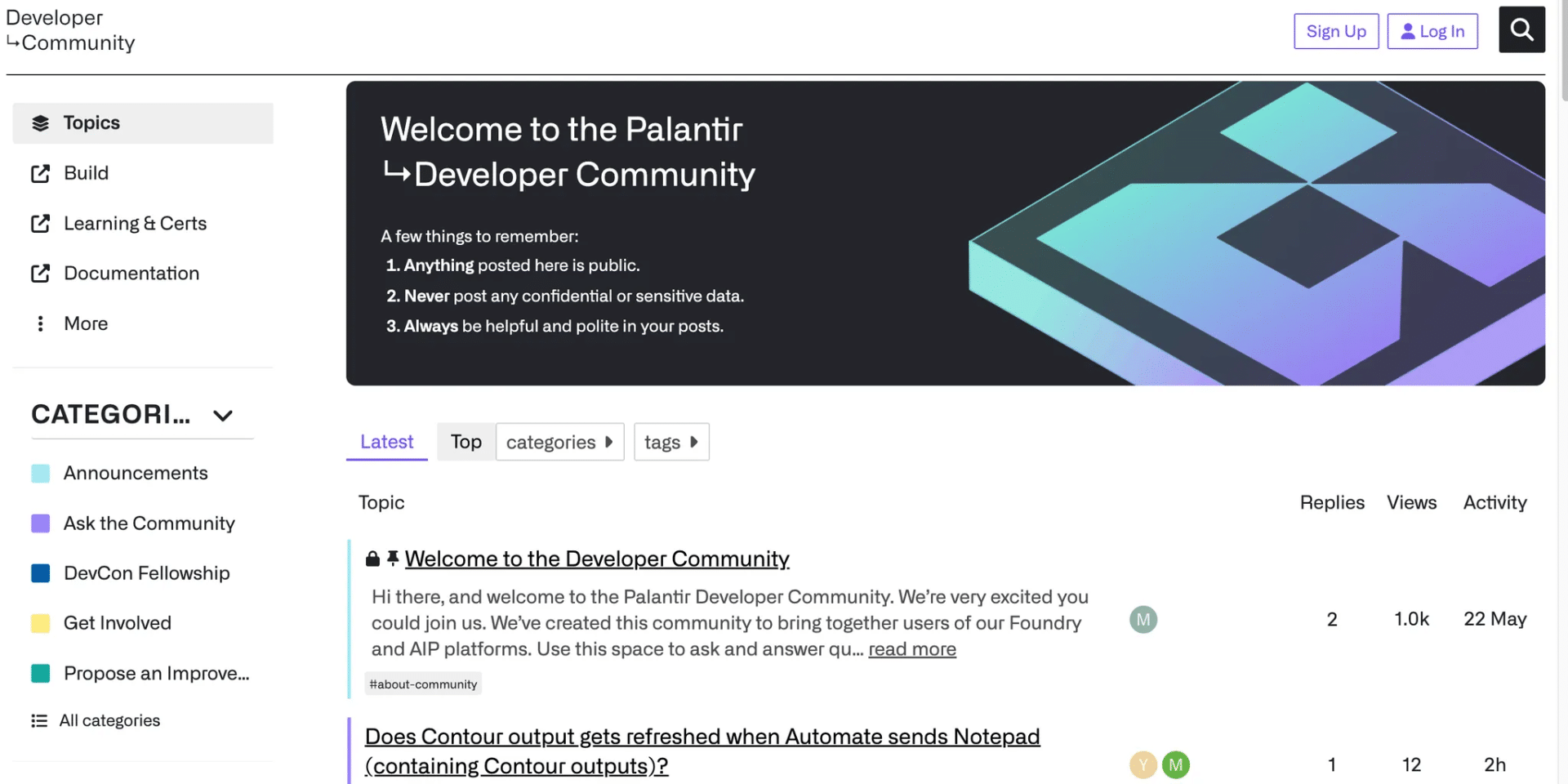Screen dimensions: 1568x784
Task: Click the 2h activity time
Action: 1494,765
